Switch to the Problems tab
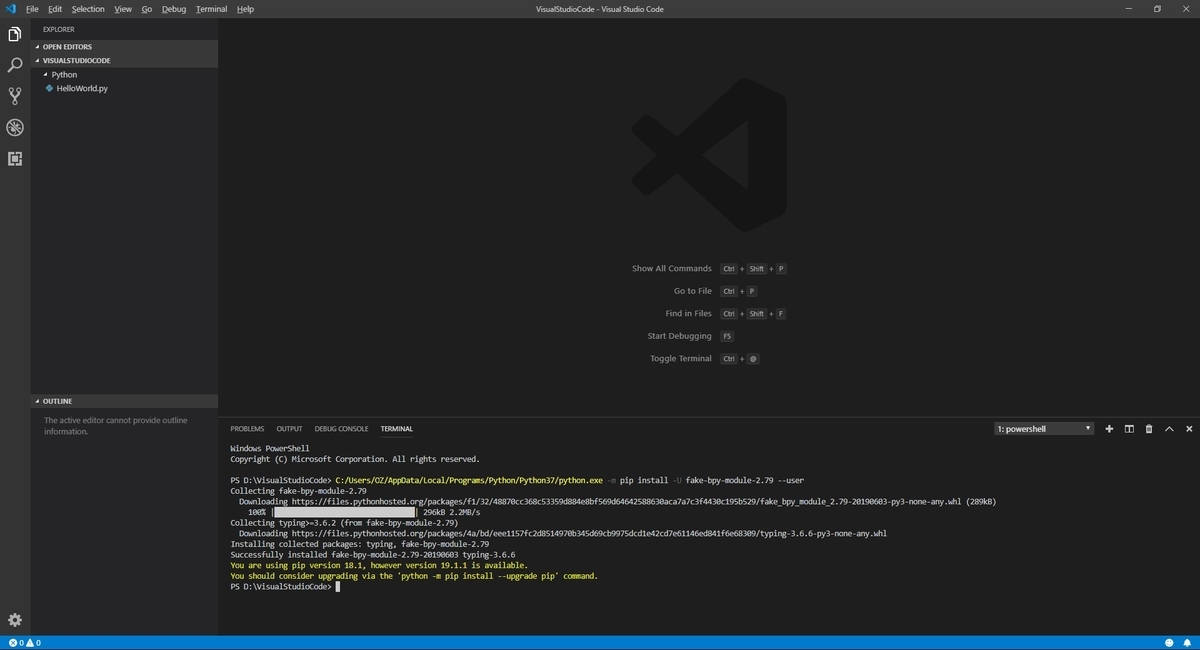Screen dimensions: 1200x650 coord(247,429)
